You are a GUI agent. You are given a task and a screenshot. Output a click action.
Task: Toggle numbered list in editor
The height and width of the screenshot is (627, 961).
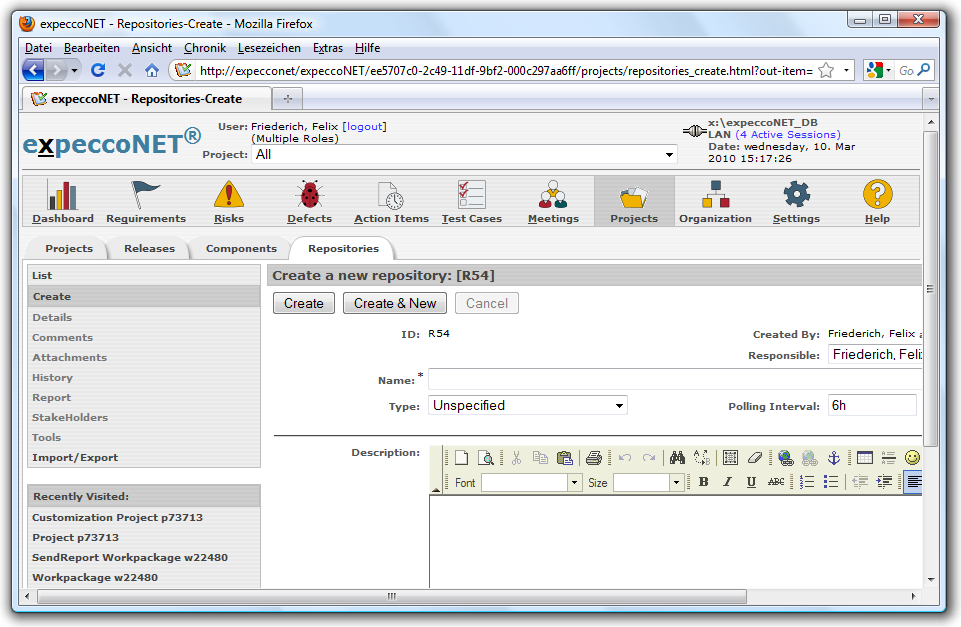pyautogui.click(x=807, y=482)
